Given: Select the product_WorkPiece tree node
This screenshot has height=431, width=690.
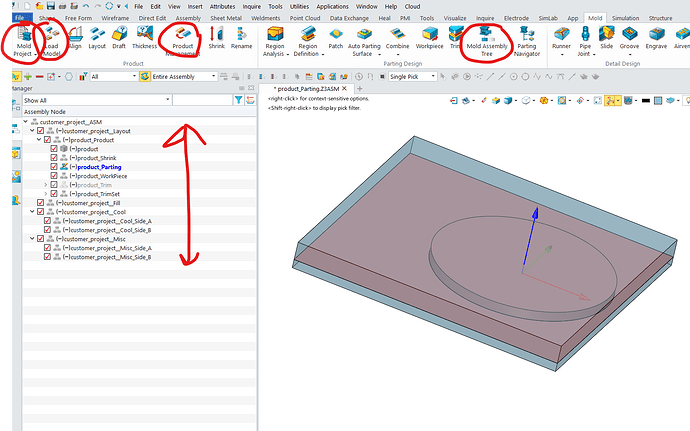Looking at the screenshot, I should (x=101, y=176).
